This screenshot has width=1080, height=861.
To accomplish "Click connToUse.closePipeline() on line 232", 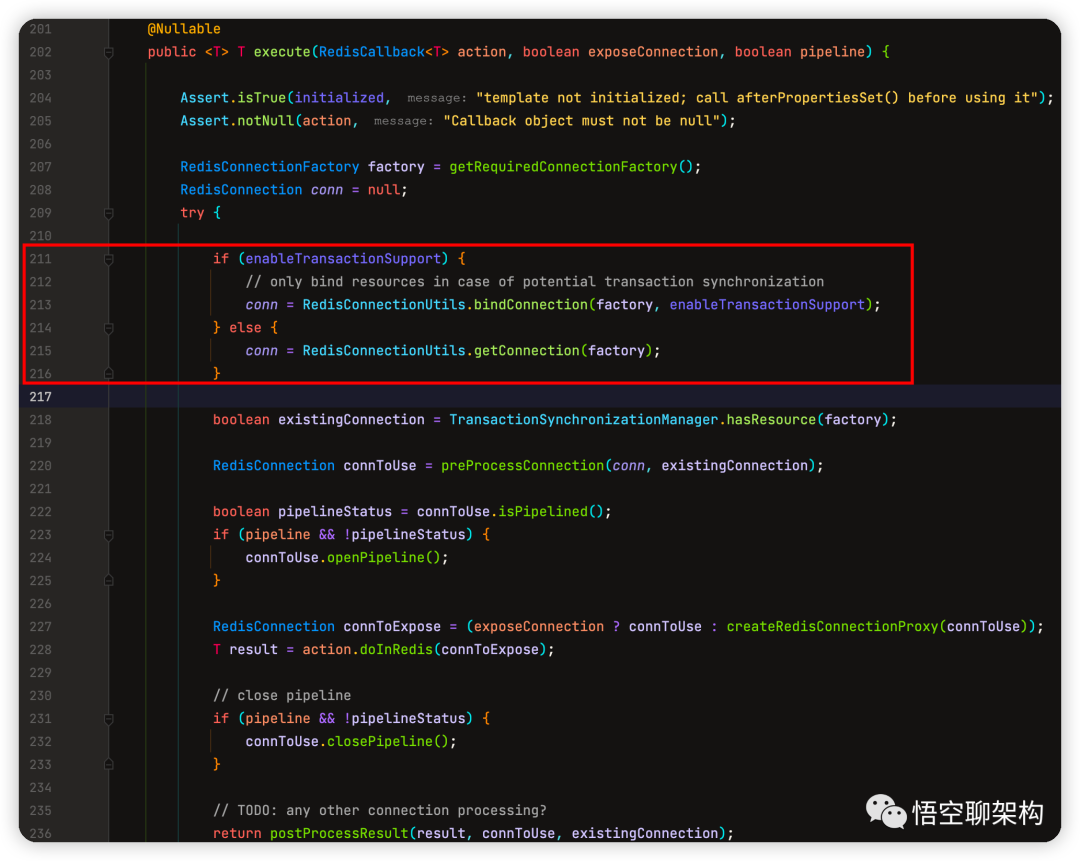I will tap(347, 741).
